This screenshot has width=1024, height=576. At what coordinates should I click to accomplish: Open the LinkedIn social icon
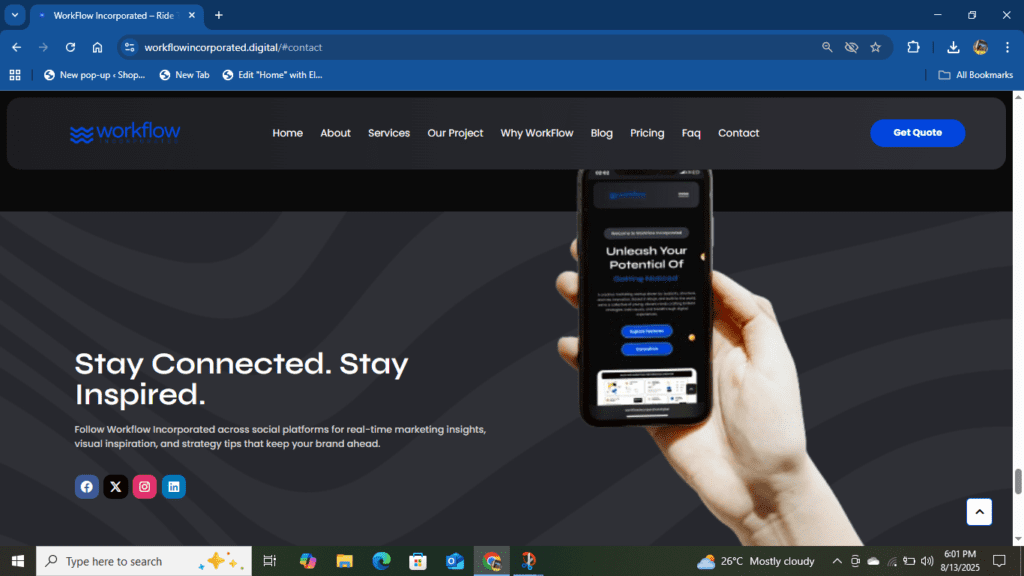click(x=174, y=487)
